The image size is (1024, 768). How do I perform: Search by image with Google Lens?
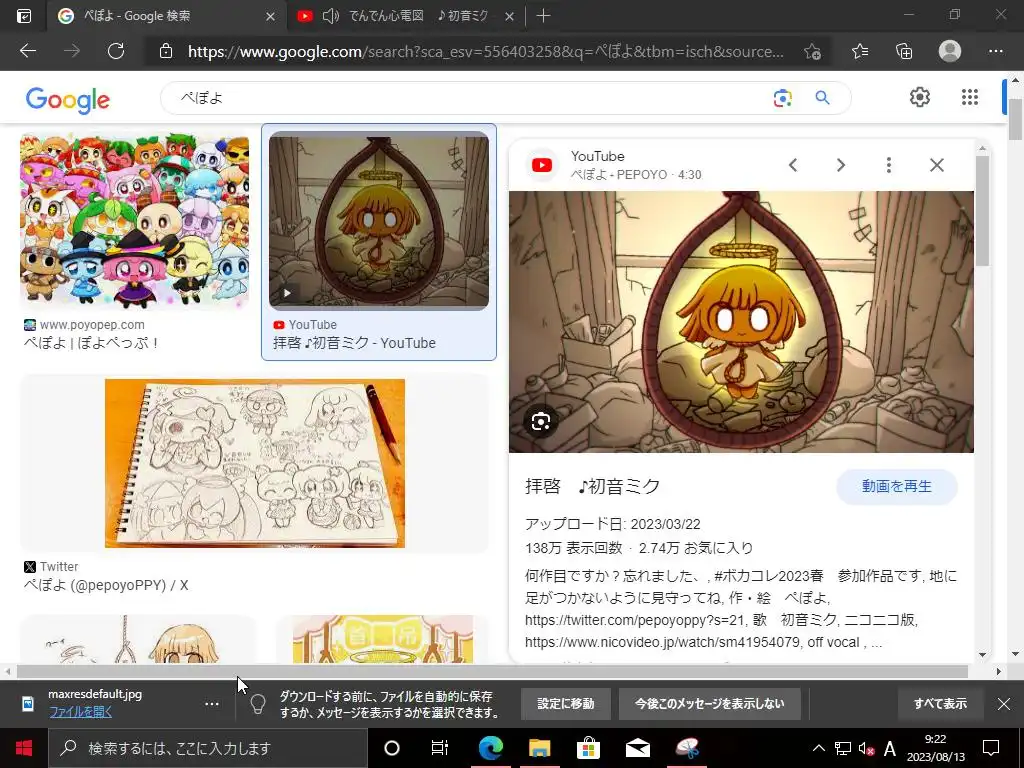(x=782, y=98)
